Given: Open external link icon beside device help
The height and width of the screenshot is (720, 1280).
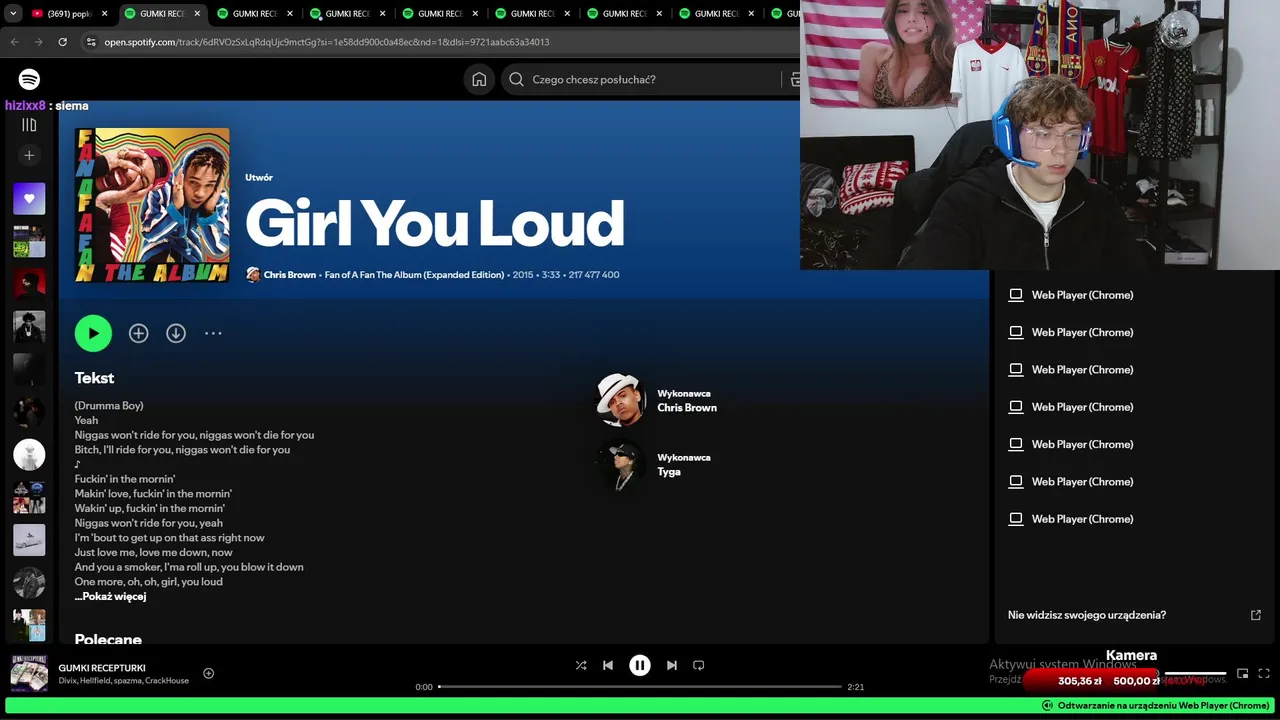Looking at the screenshot, I should click(1256, 615).
